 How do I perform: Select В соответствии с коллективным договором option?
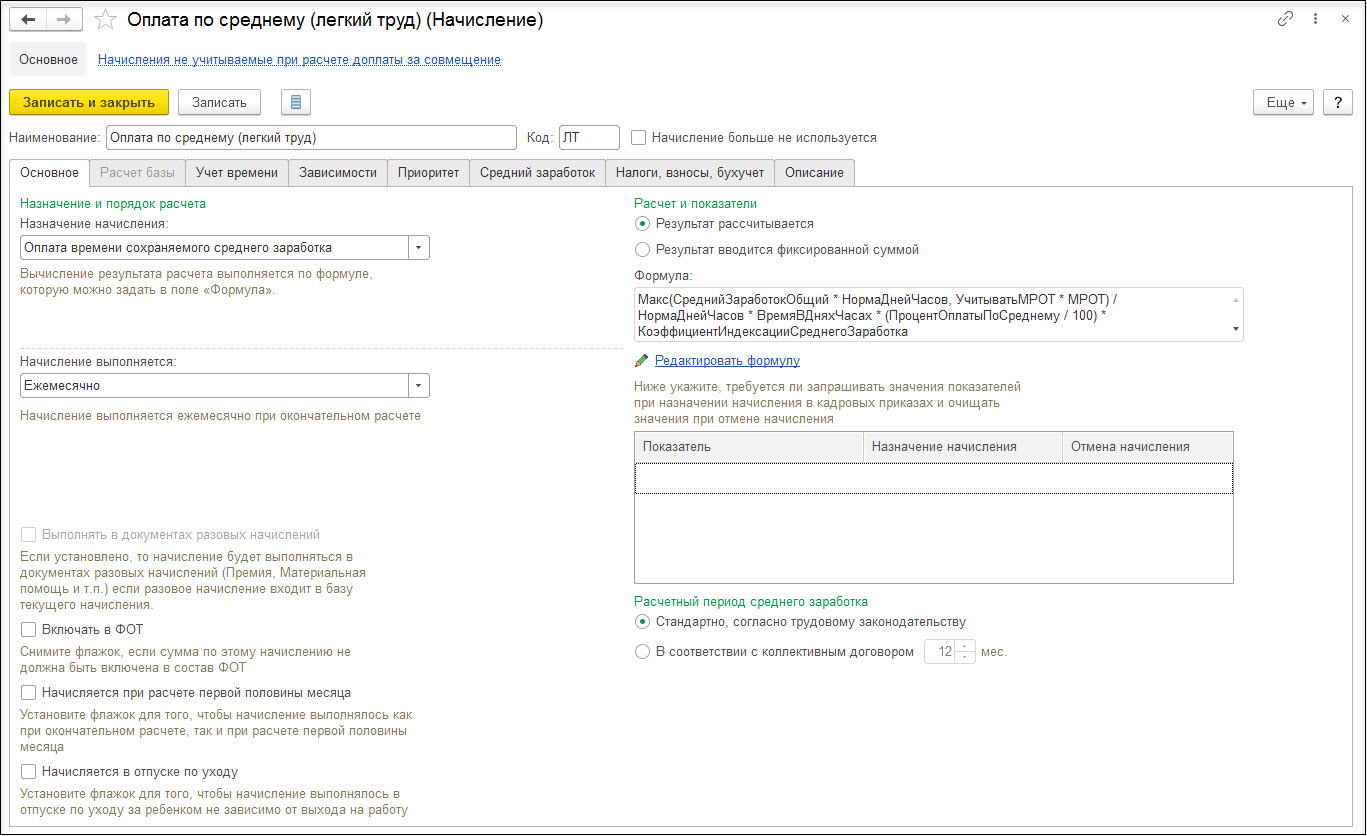click(x=642, y=652)
